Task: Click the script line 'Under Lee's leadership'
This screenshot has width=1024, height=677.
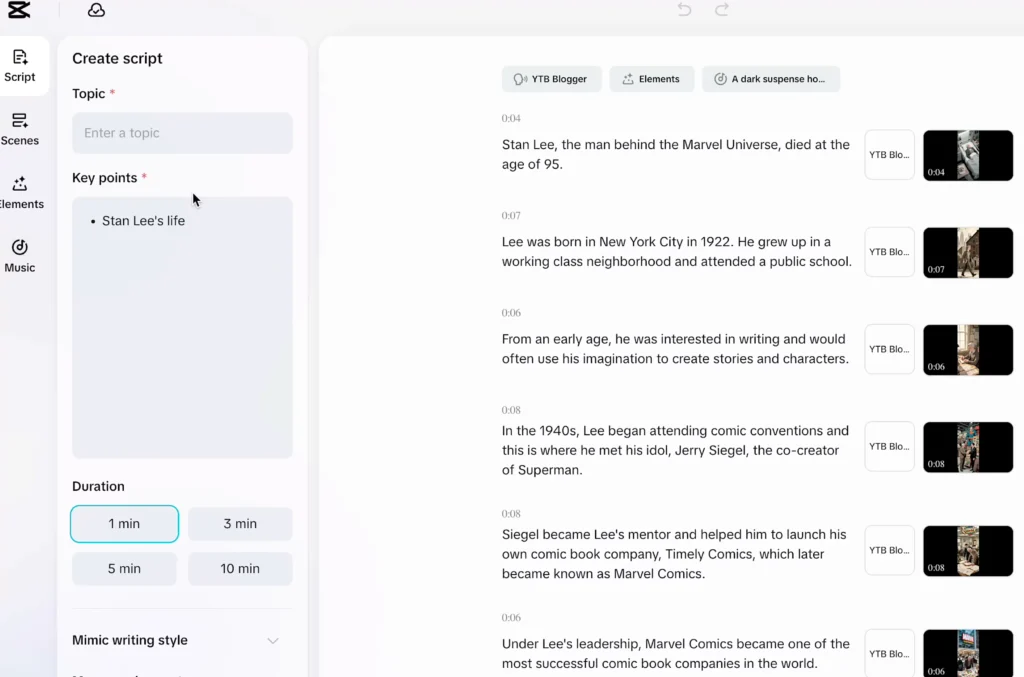Action: pyautogui.click(x=675, y=653)
